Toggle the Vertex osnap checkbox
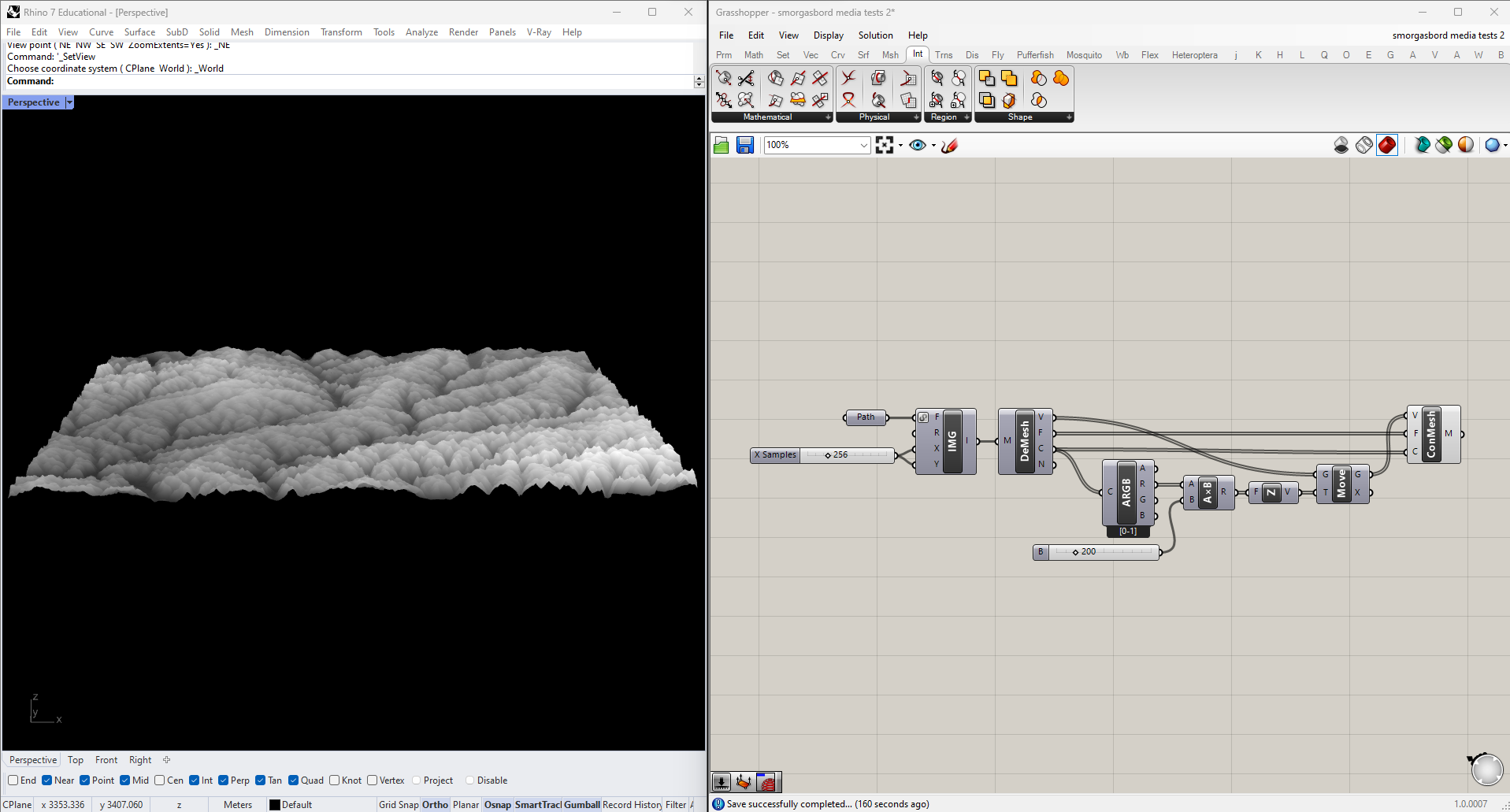Viewport: 1510px width, 812px height. click(x=373, y=780)
